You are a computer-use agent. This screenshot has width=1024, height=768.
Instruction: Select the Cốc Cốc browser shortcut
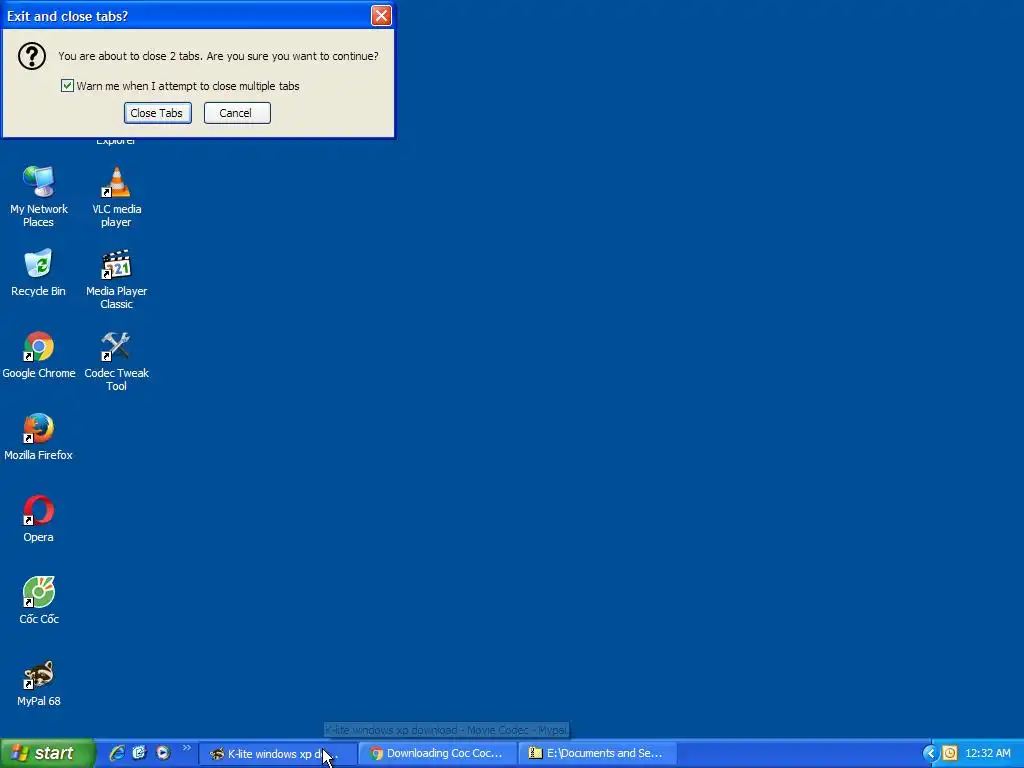pos(39,601)
